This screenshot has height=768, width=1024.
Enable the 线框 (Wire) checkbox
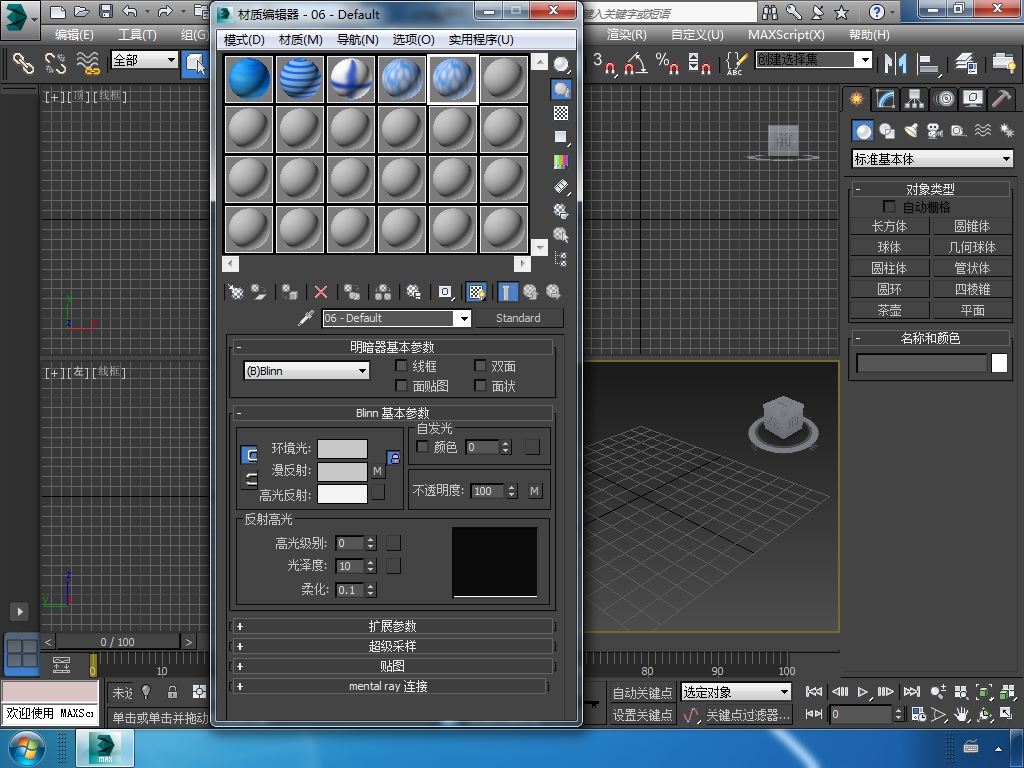(x=402, y=366)
